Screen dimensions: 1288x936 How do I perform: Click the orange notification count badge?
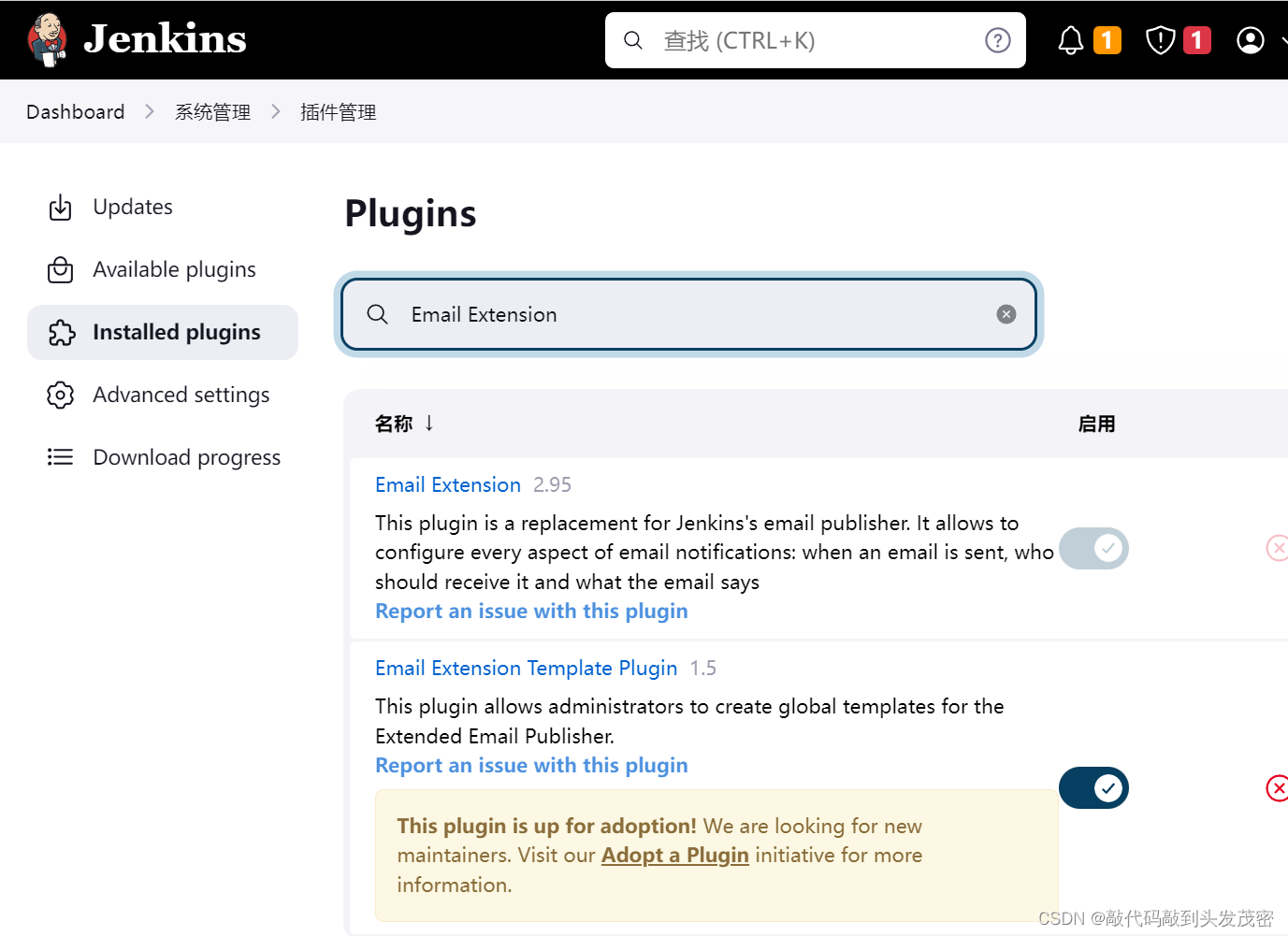coord(1107,40)
